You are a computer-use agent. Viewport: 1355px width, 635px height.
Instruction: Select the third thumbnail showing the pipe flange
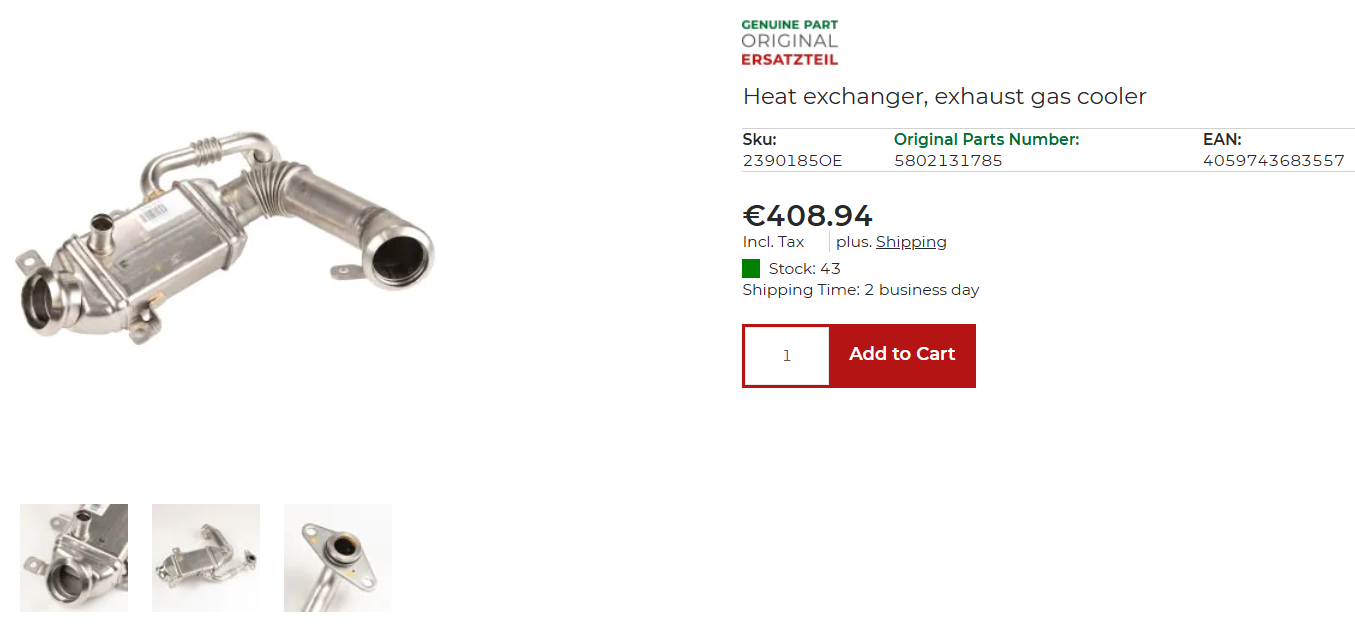coord(338,558)
